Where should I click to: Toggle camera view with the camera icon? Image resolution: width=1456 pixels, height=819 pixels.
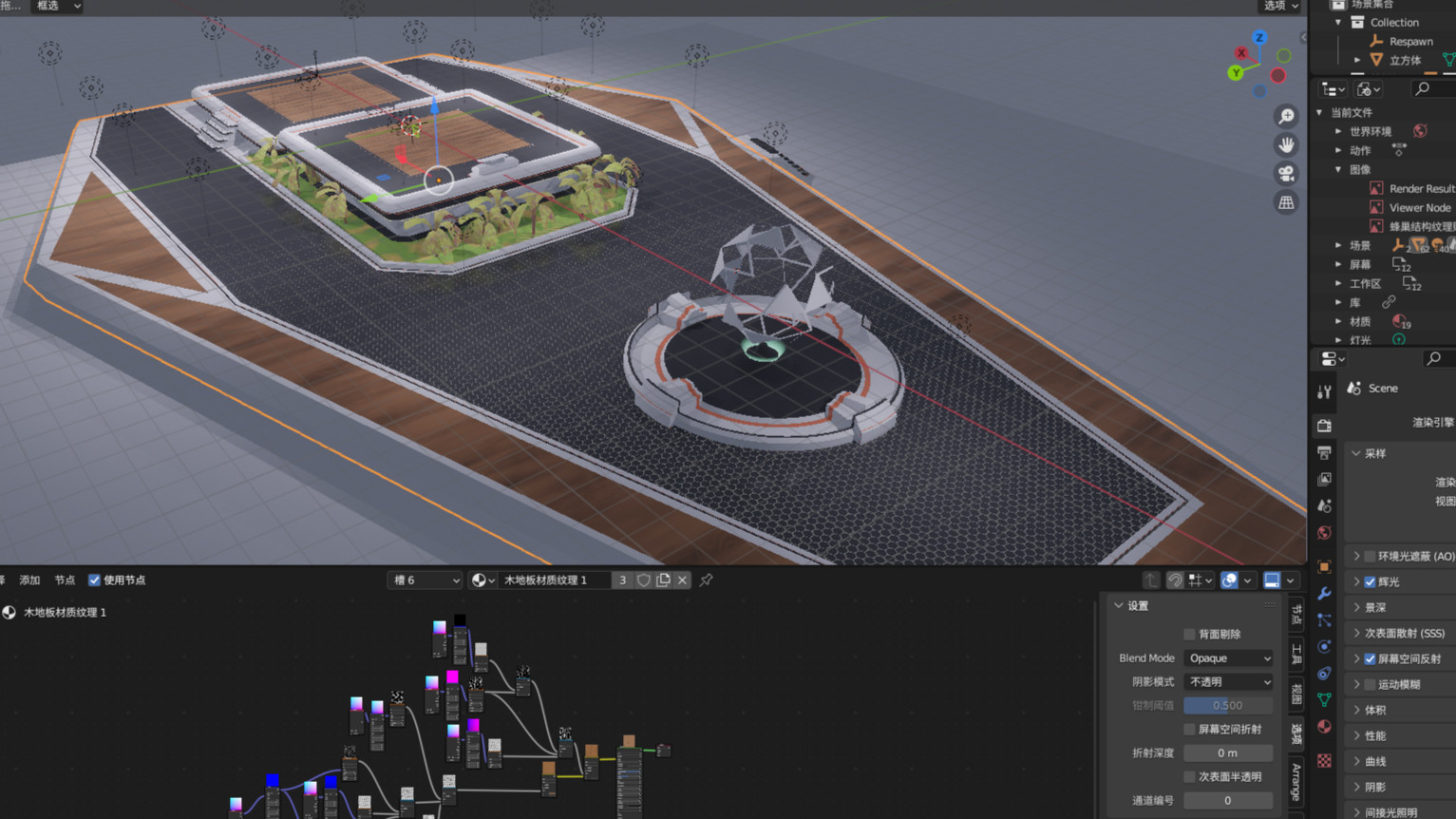(x=1286, y=174)
